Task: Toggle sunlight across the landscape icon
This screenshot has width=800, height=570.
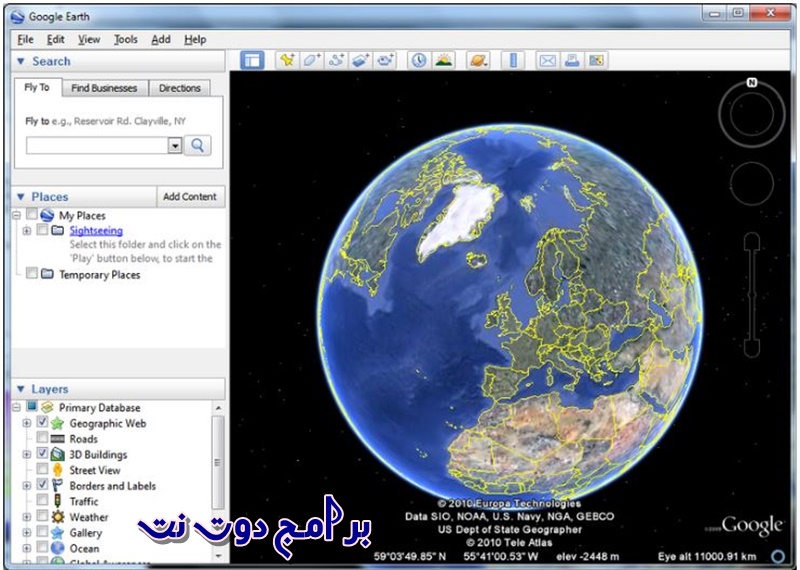Action: pyautogui.click(x=443, y=60)
